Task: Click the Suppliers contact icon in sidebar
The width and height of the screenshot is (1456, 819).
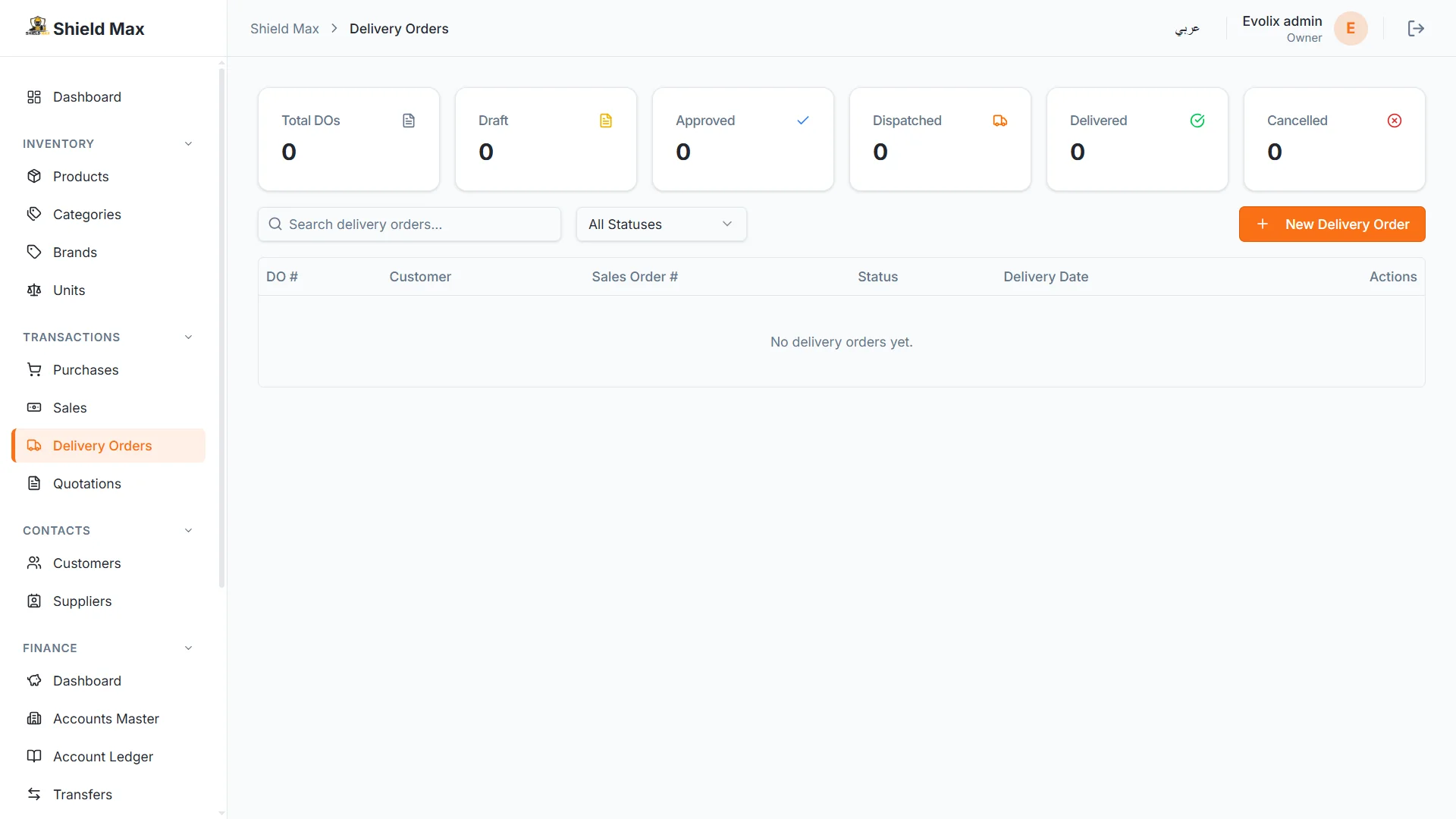Action: pos(34,601)
